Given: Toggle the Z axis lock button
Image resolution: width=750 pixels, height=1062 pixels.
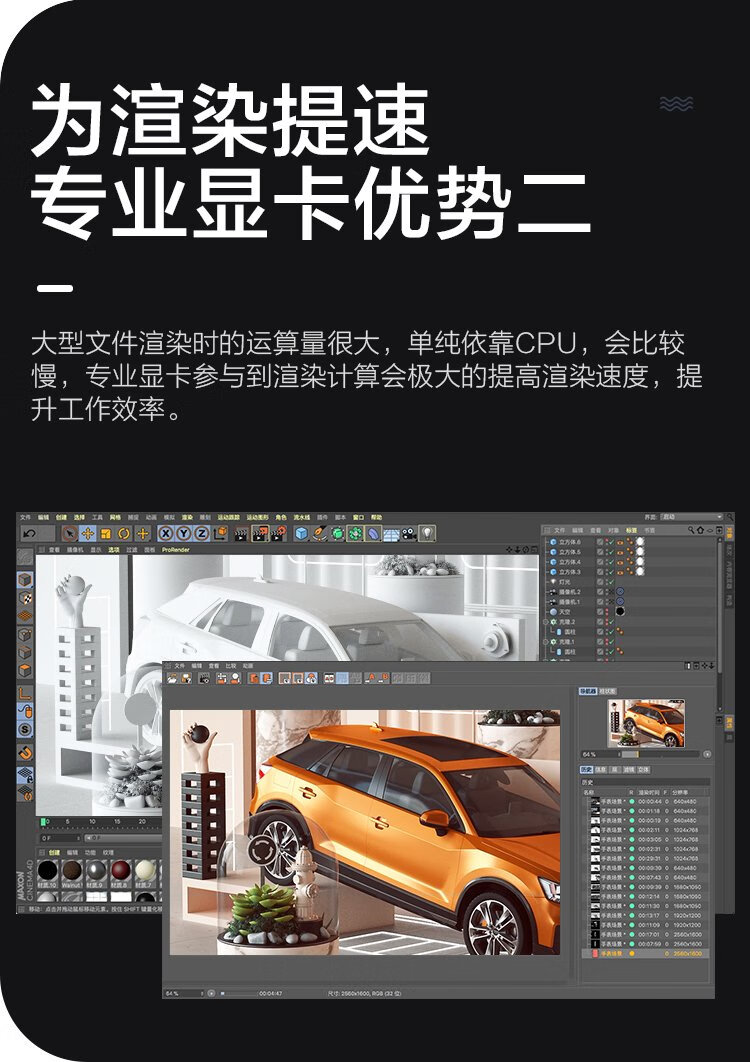Looking at the screenshot, I should [x=201, y=534].
